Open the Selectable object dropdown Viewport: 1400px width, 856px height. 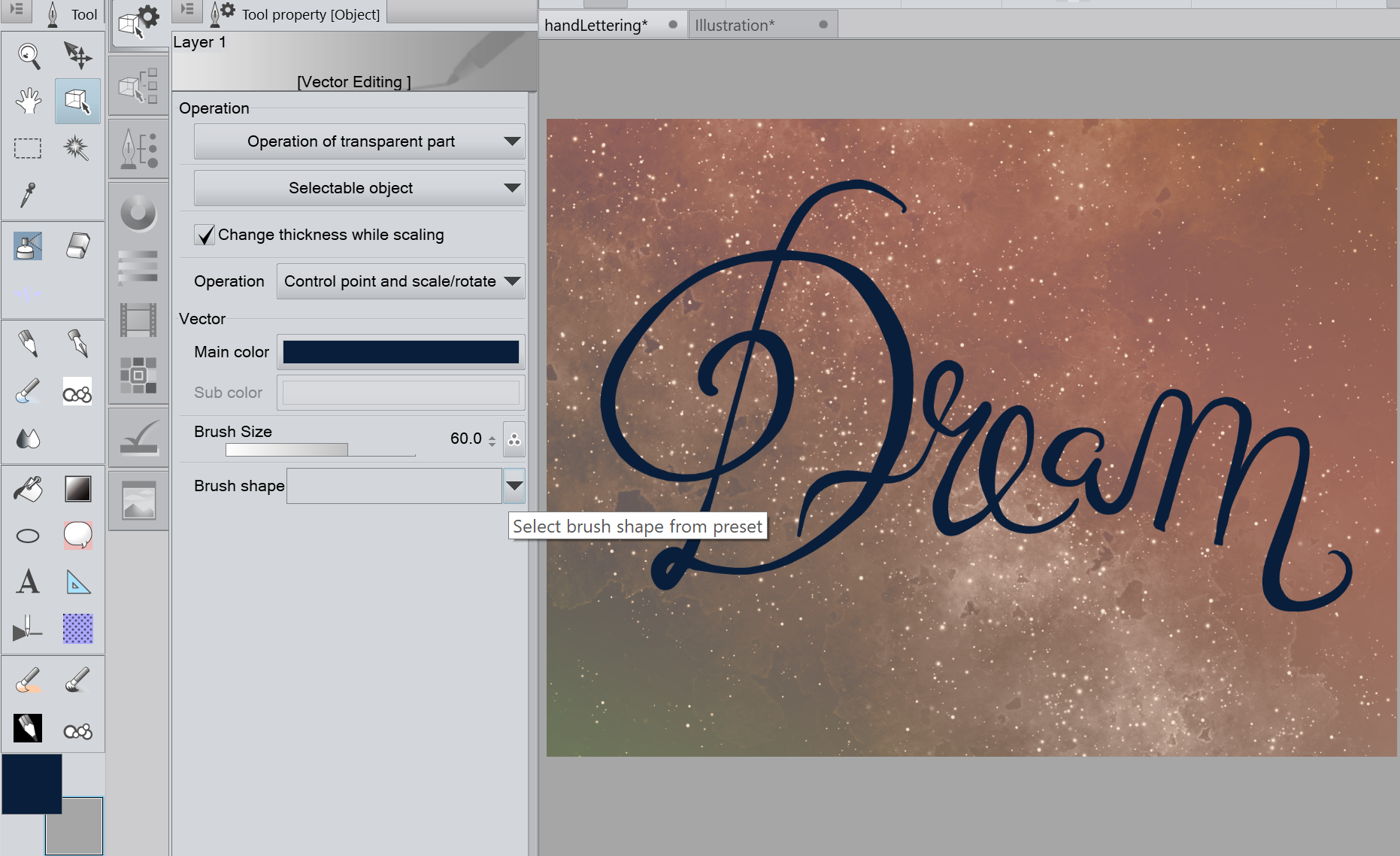359,188
